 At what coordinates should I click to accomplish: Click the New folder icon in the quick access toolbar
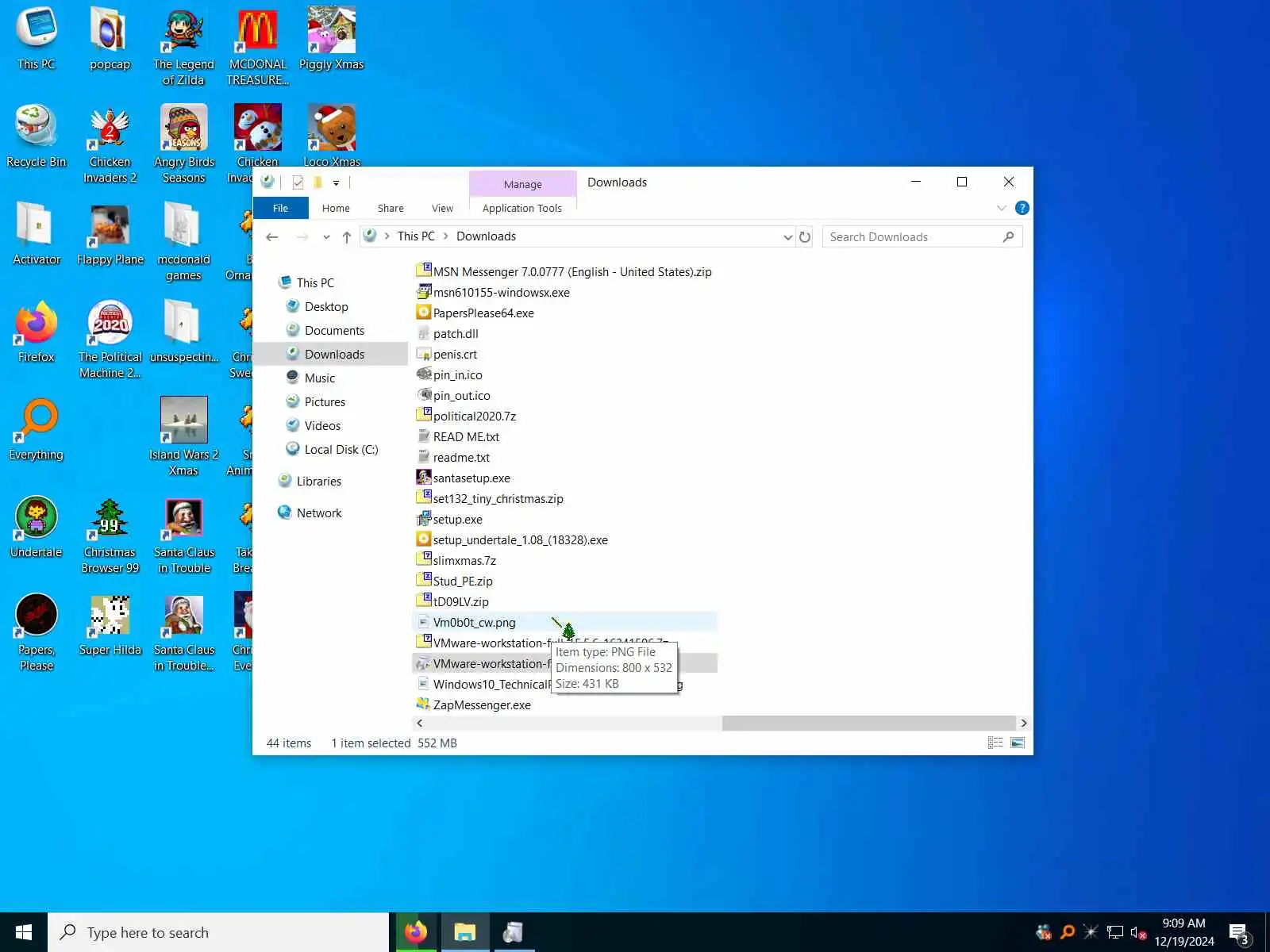click(317, 182)
